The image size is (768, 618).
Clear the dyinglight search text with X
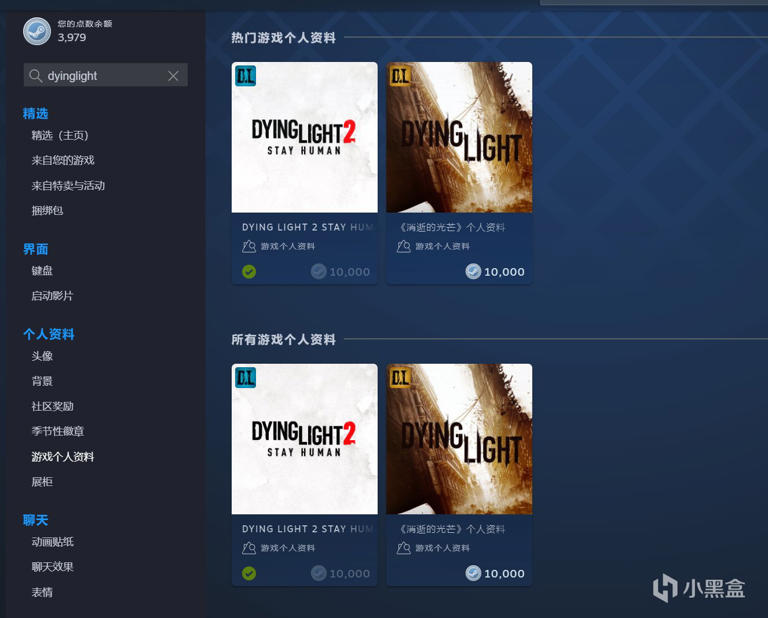pyautogui.click(x=173, y=76)
